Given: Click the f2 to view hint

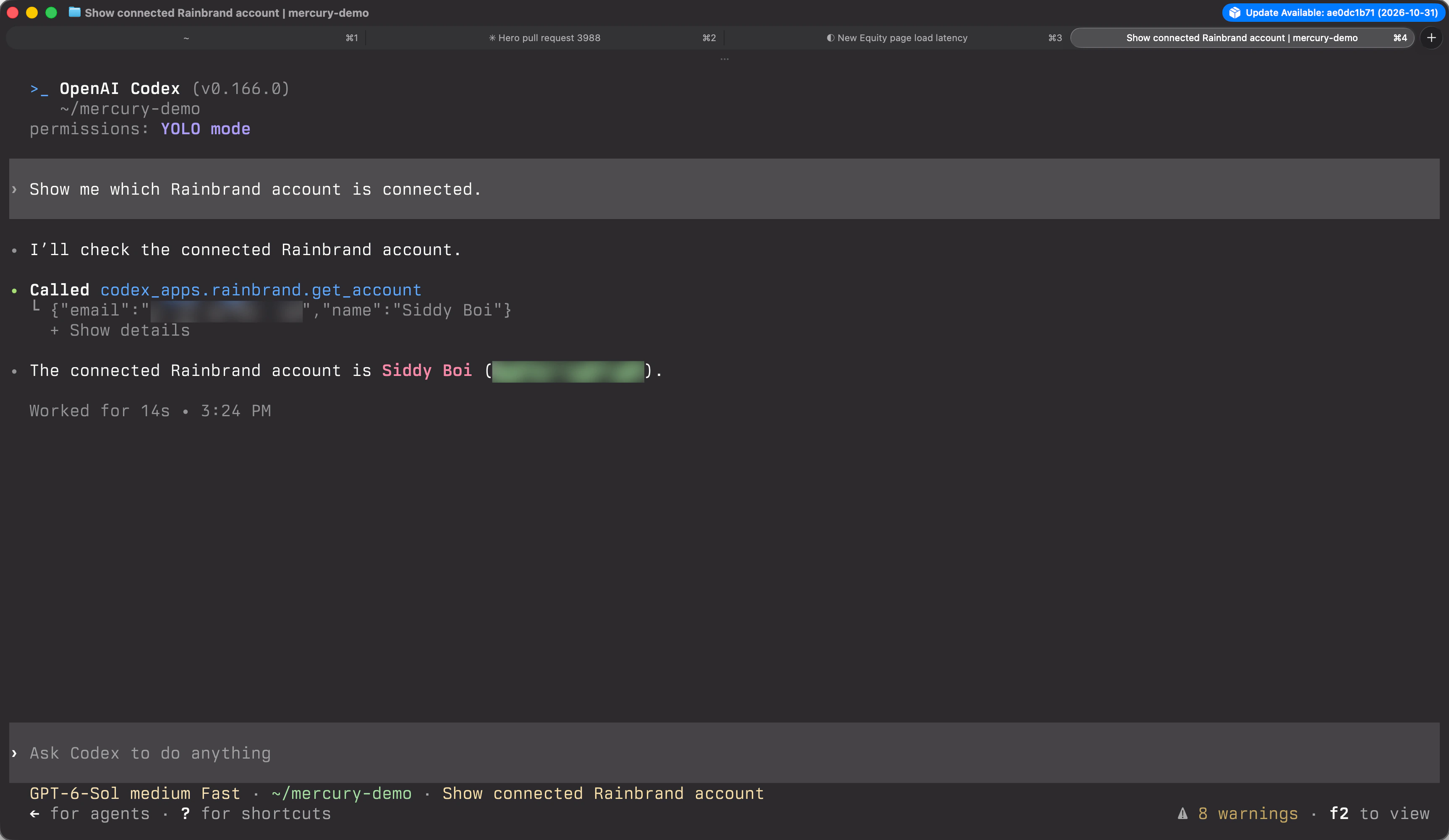Looking at the screenshot, I should tap(1379, 814).
